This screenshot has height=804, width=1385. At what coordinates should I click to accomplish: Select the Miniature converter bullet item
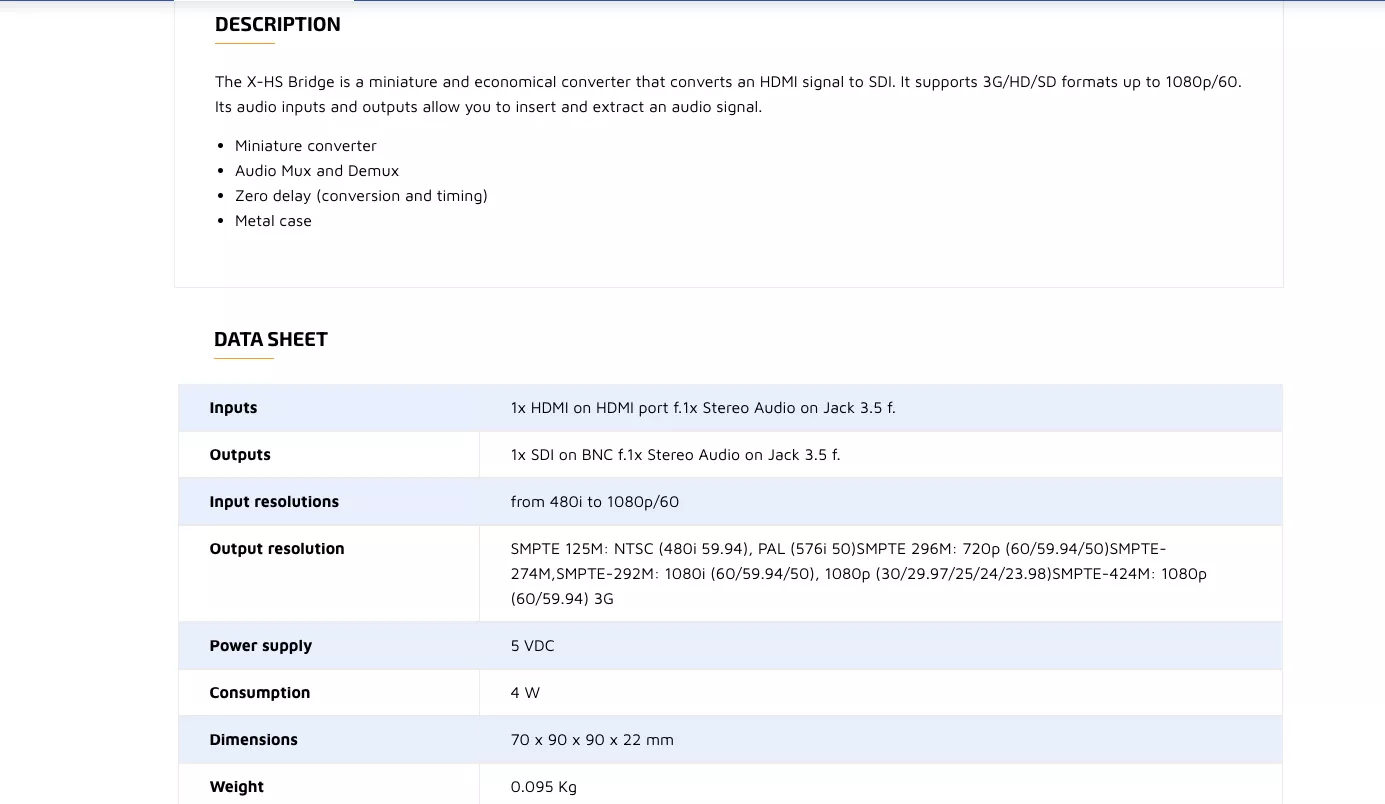click(x=306, y=146)
